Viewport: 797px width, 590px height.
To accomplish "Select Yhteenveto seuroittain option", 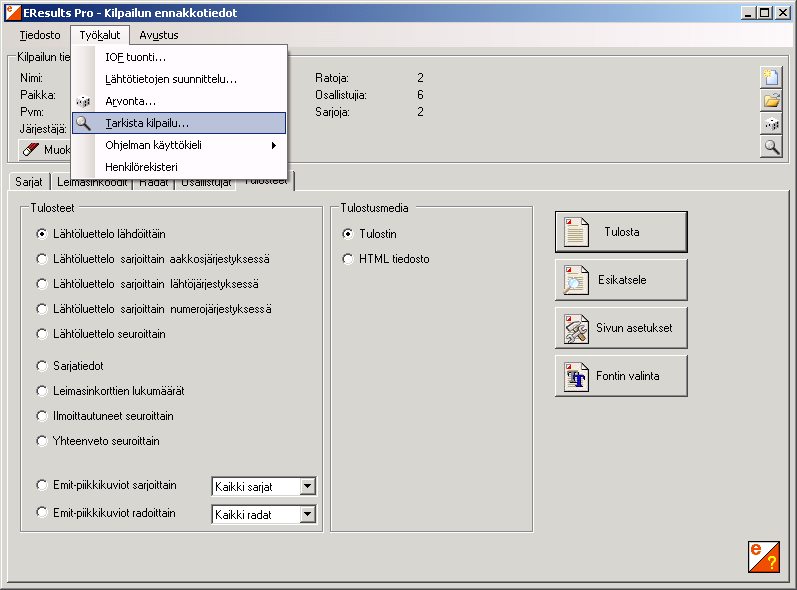I will click(42, 441).
